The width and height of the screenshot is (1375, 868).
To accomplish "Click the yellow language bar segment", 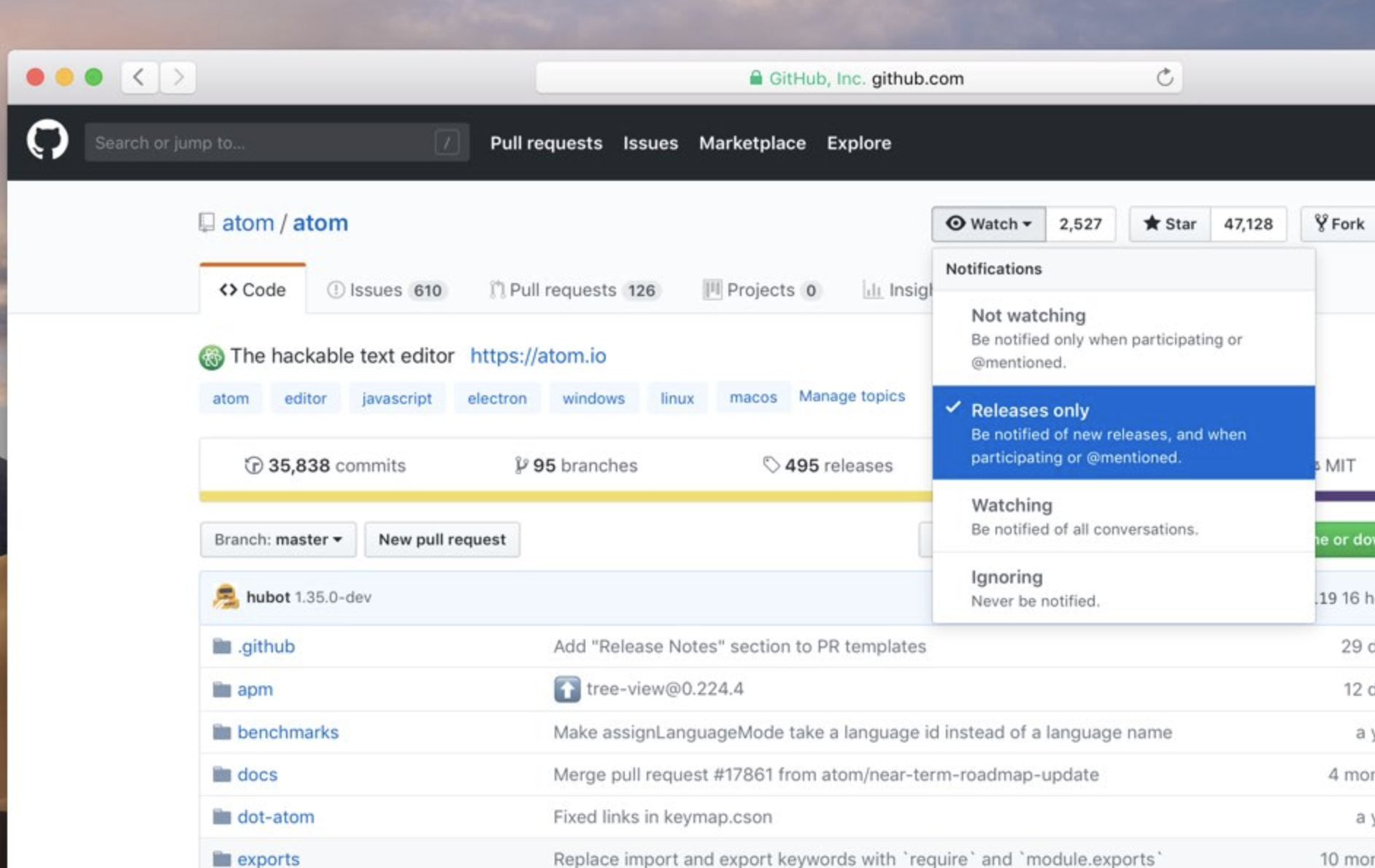I will click(x=566, y=497).
